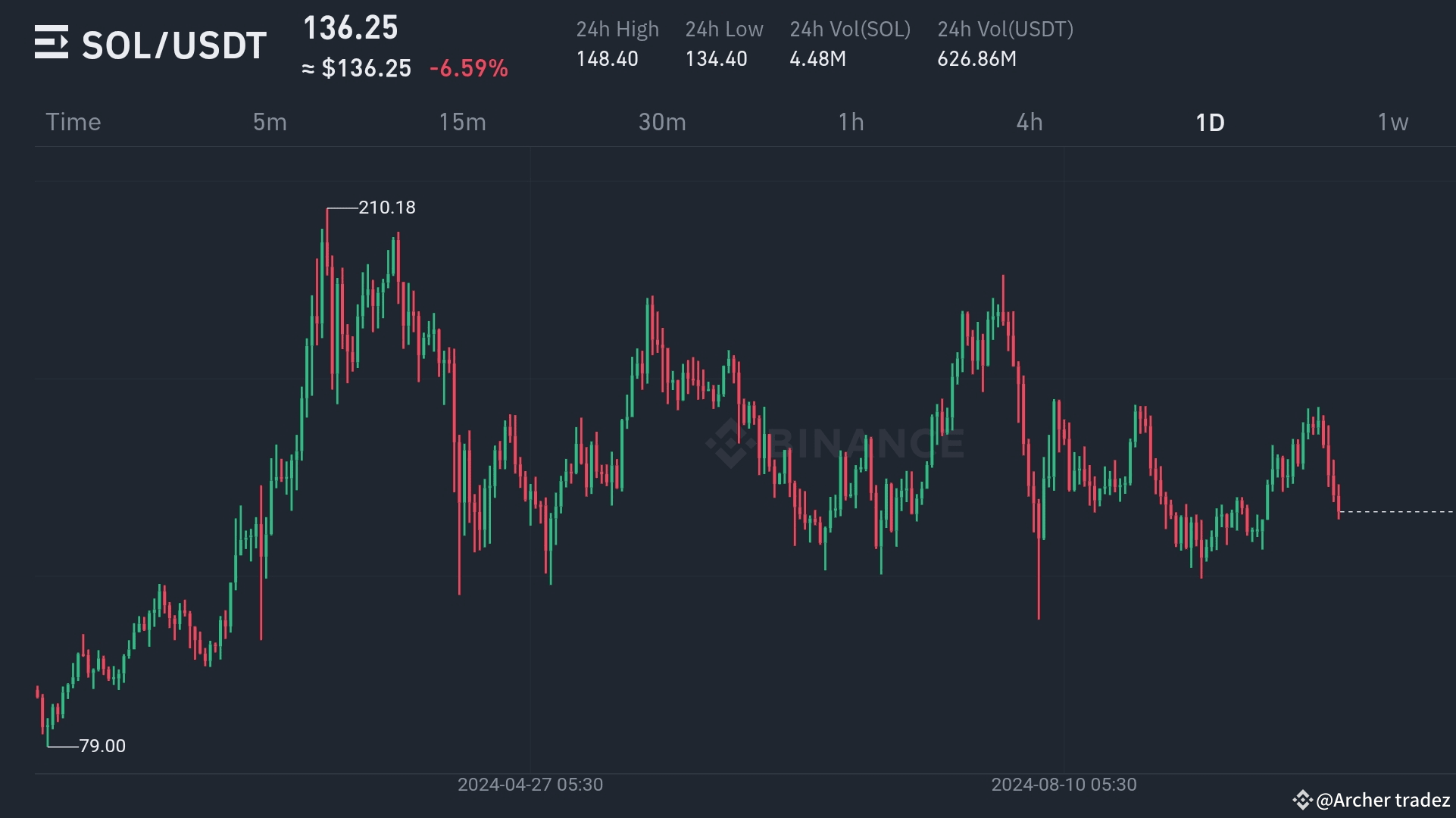Click the 210.18 high price marker
1456x818 pixels.
point(386,207)
